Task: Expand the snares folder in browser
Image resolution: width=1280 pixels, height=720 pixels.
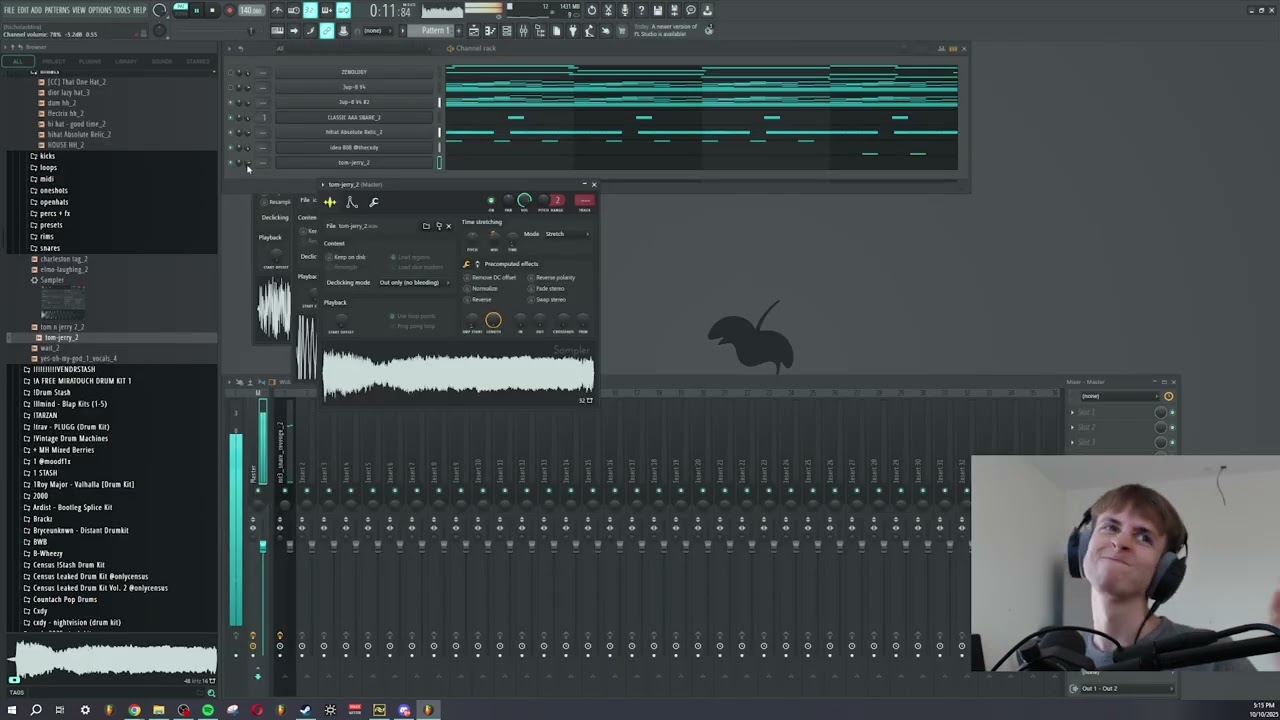Action: [x=50, y=248]
